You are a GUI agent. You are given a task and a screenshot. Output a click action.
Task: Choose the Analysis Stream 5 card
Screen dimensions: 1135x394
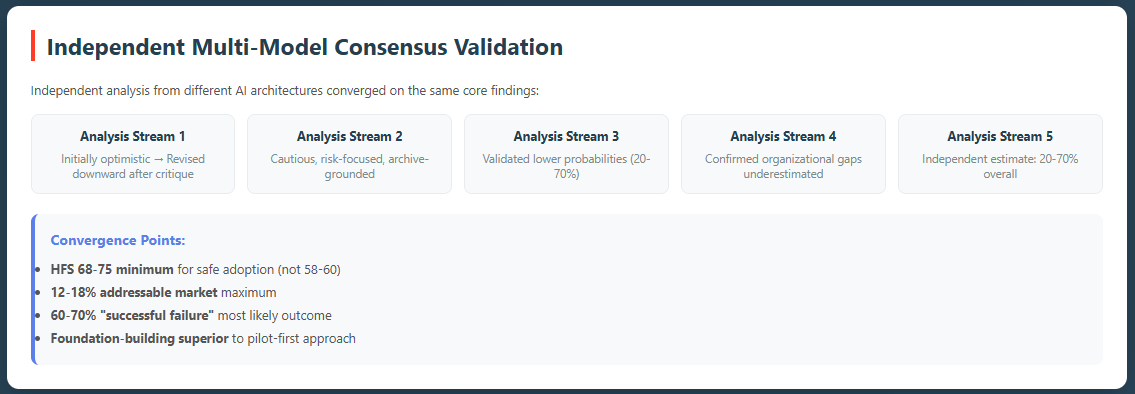[1000, 154]
